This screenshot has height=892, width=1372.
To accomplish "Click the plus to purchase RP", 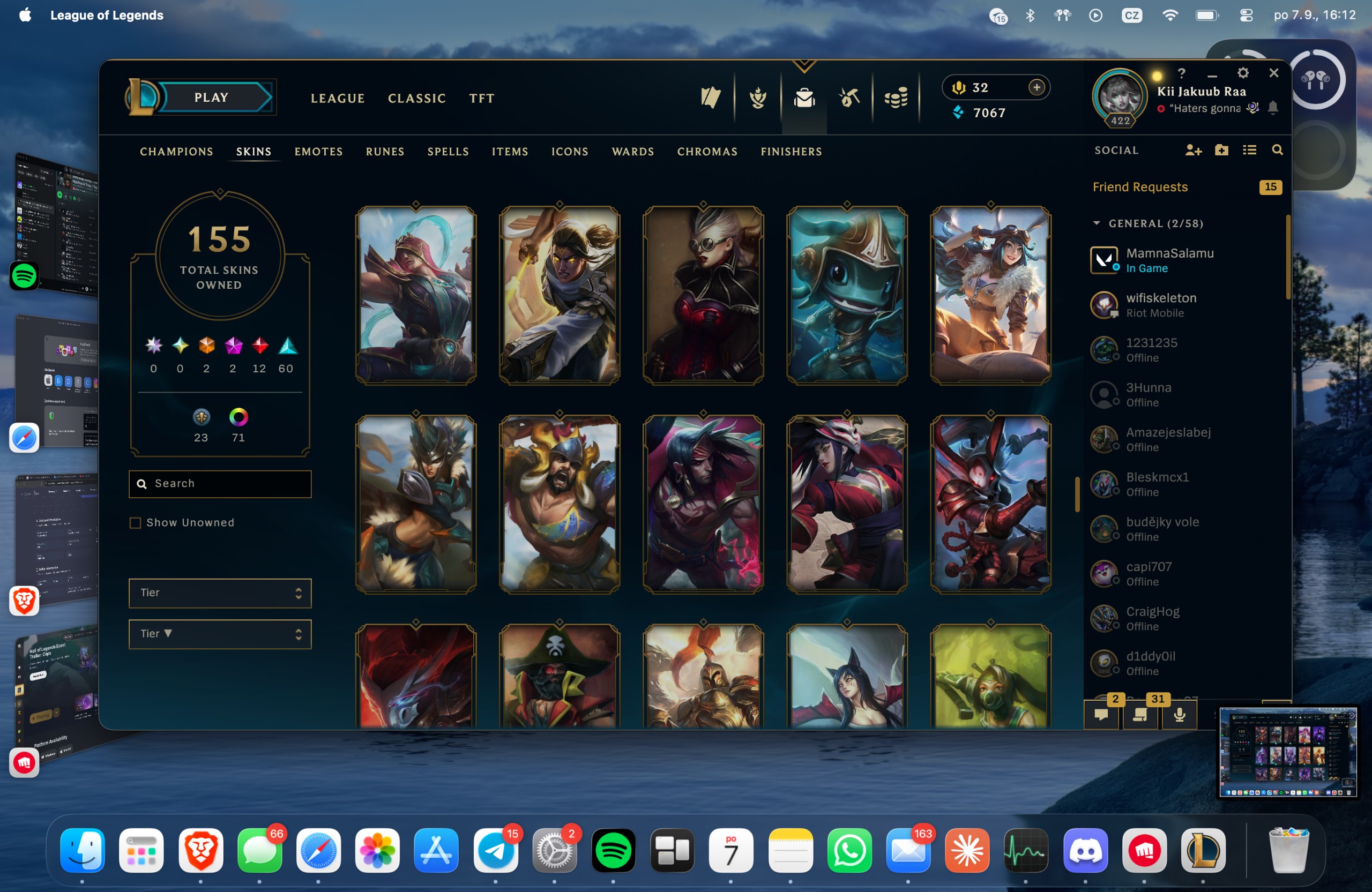I will click(x=1037, y=87).
